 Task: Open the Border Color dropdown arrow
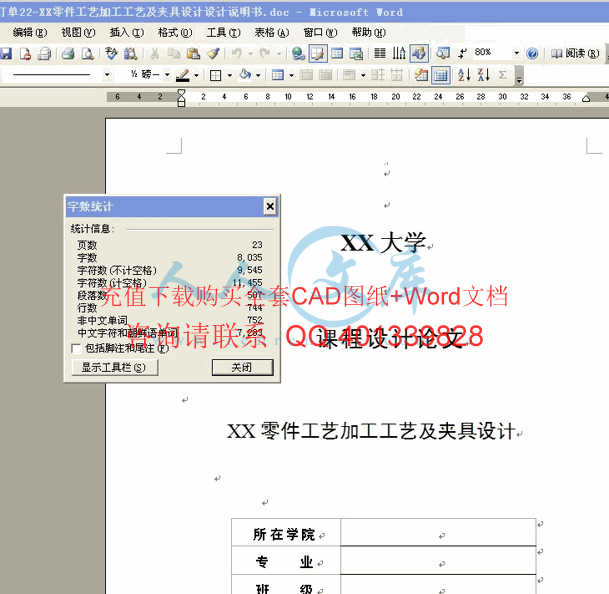(197, 75)
